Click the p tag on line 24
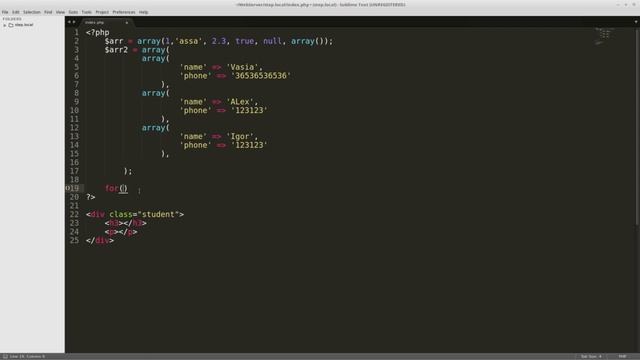640x360 pixels. coord(111,232)
